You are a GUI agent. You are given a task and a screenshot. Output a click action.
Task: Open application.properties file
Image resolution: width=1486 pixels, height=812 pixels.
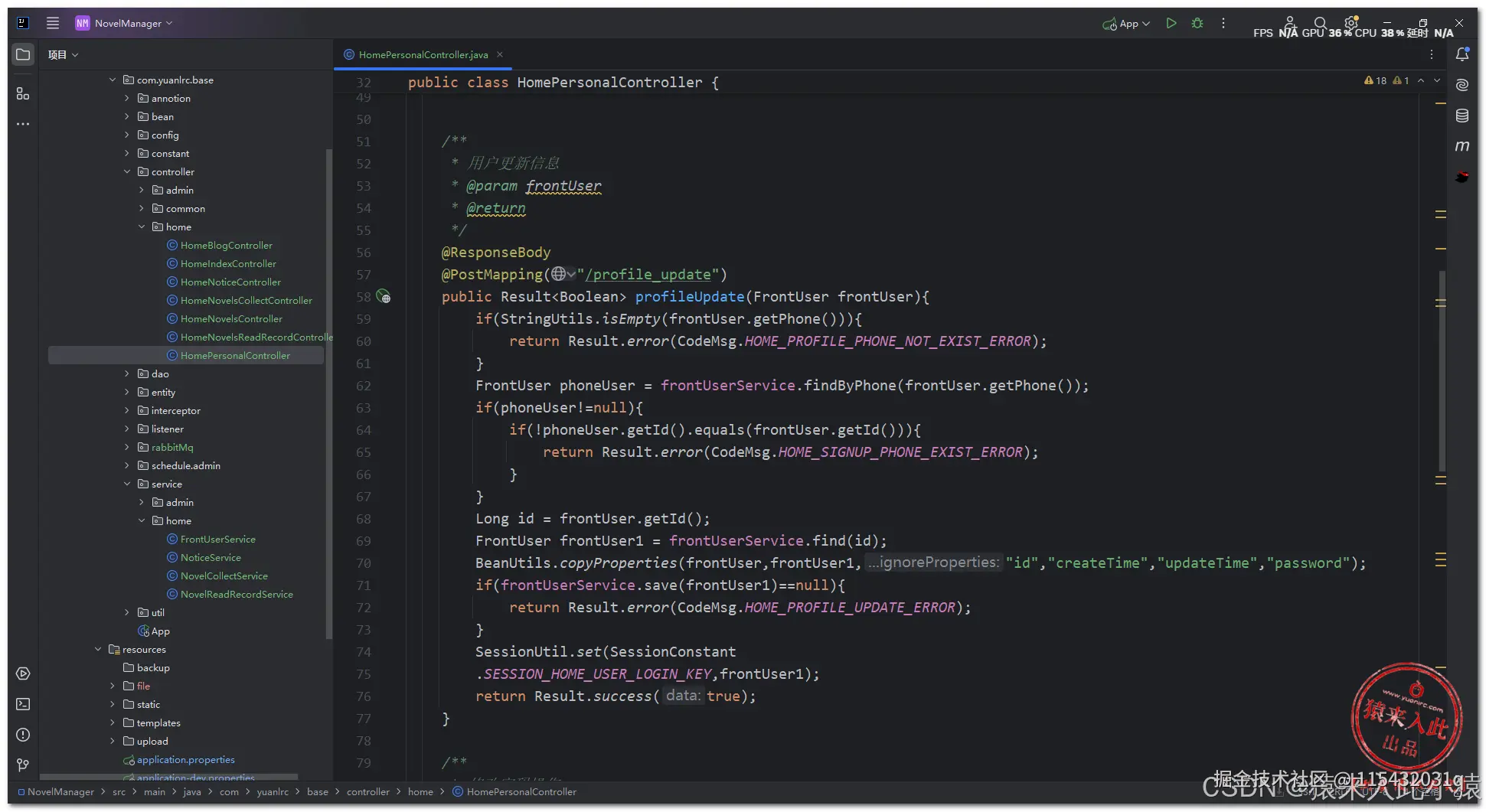[x=186, y=759]
